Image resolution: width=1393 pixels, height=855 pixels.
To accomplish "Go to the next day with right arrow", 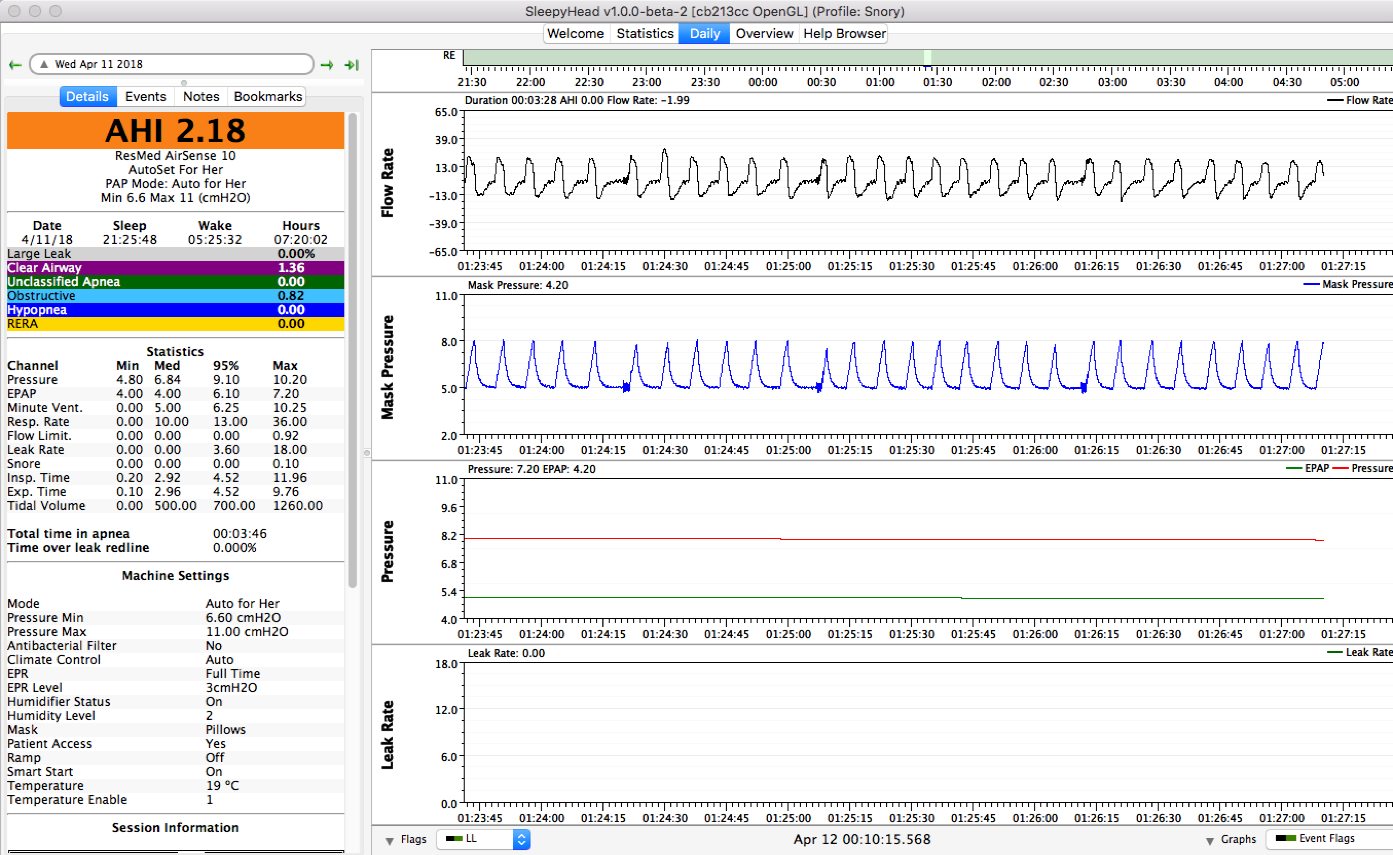I will point(327,64).
